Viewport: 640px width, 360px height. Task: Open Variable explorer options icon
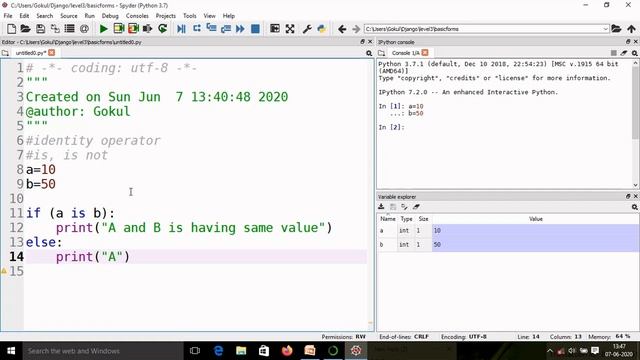click(x=635, y=207)
